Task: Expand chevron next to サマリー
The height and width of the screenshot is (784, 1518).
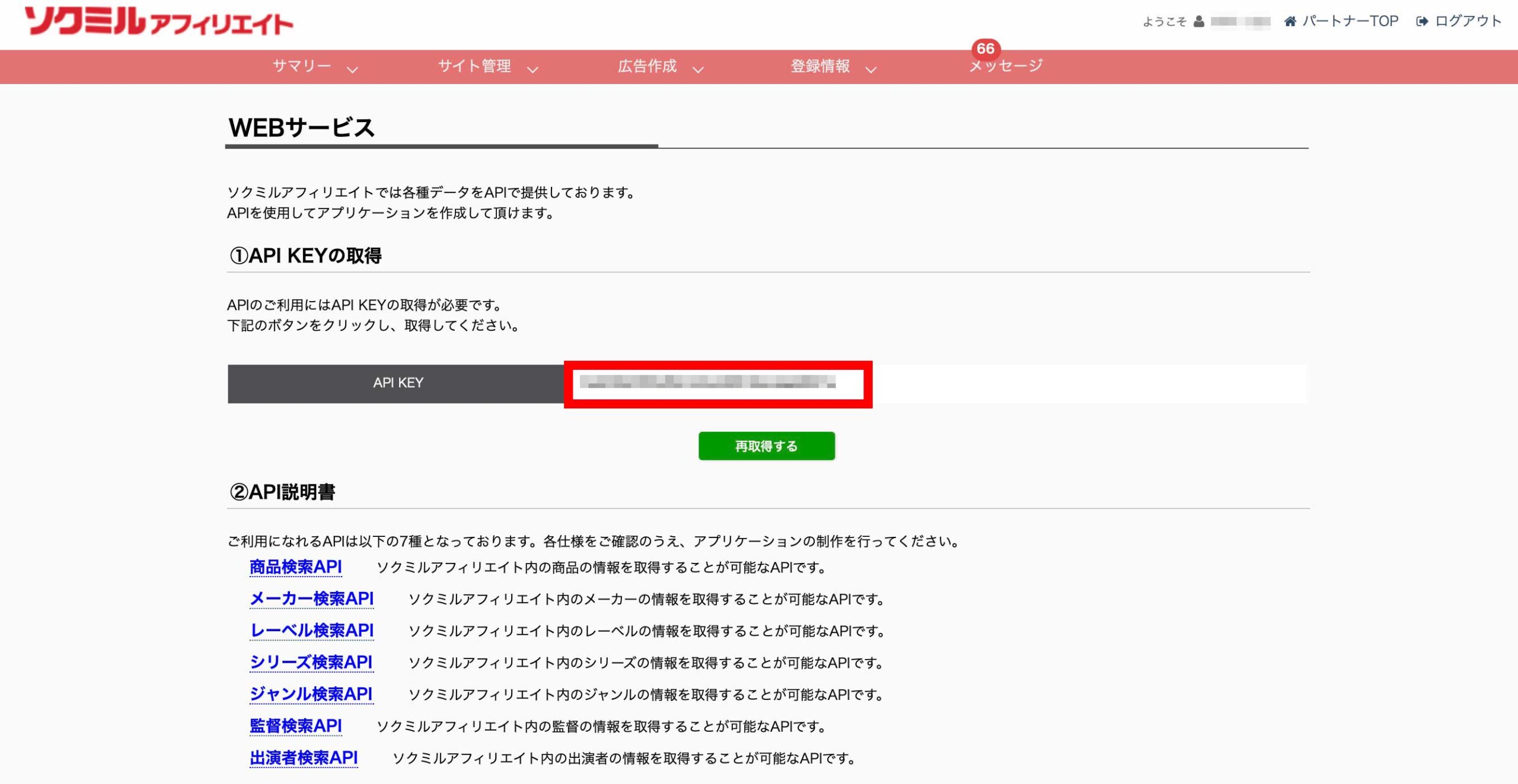Action: (352, 69)
